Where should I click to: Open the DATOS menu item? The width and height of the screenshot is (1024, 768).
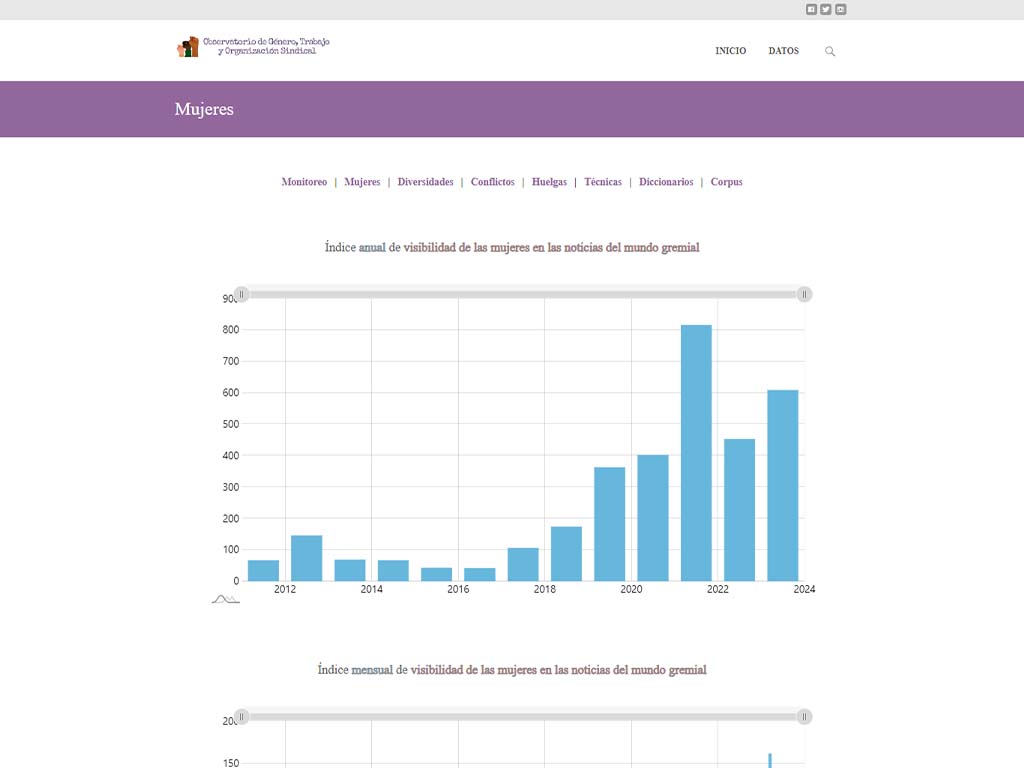(784, 51)
